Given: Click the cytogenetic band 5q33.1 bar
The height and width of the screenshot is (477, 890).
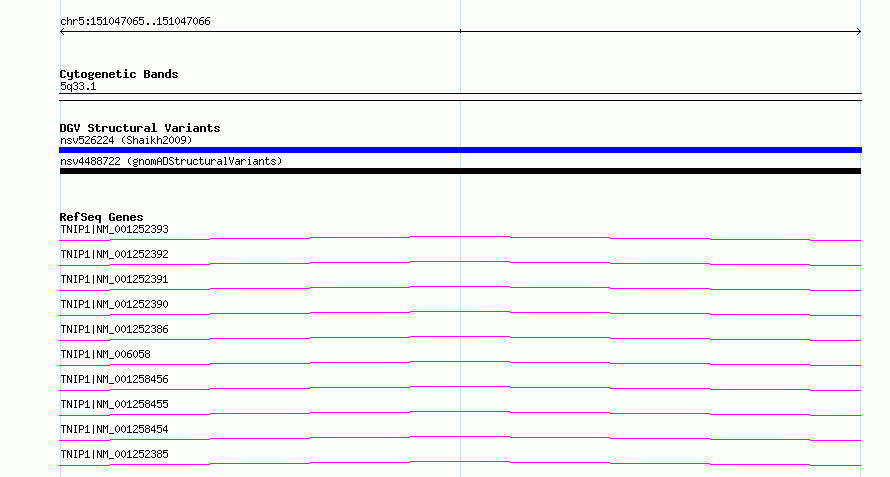Looking at the screenshot, I should tap(460, 97).
